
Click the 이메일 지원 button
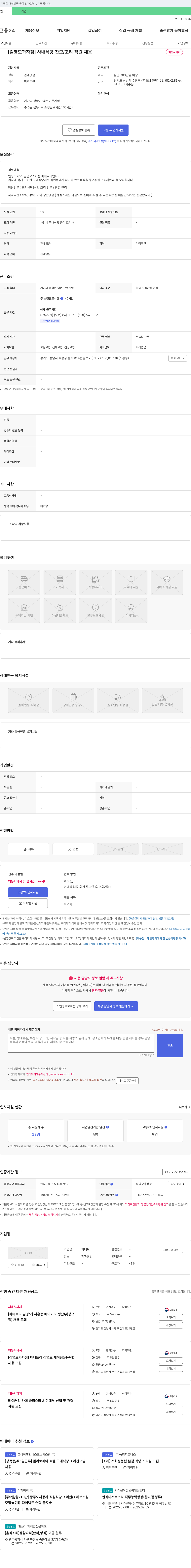click(28, 903)
